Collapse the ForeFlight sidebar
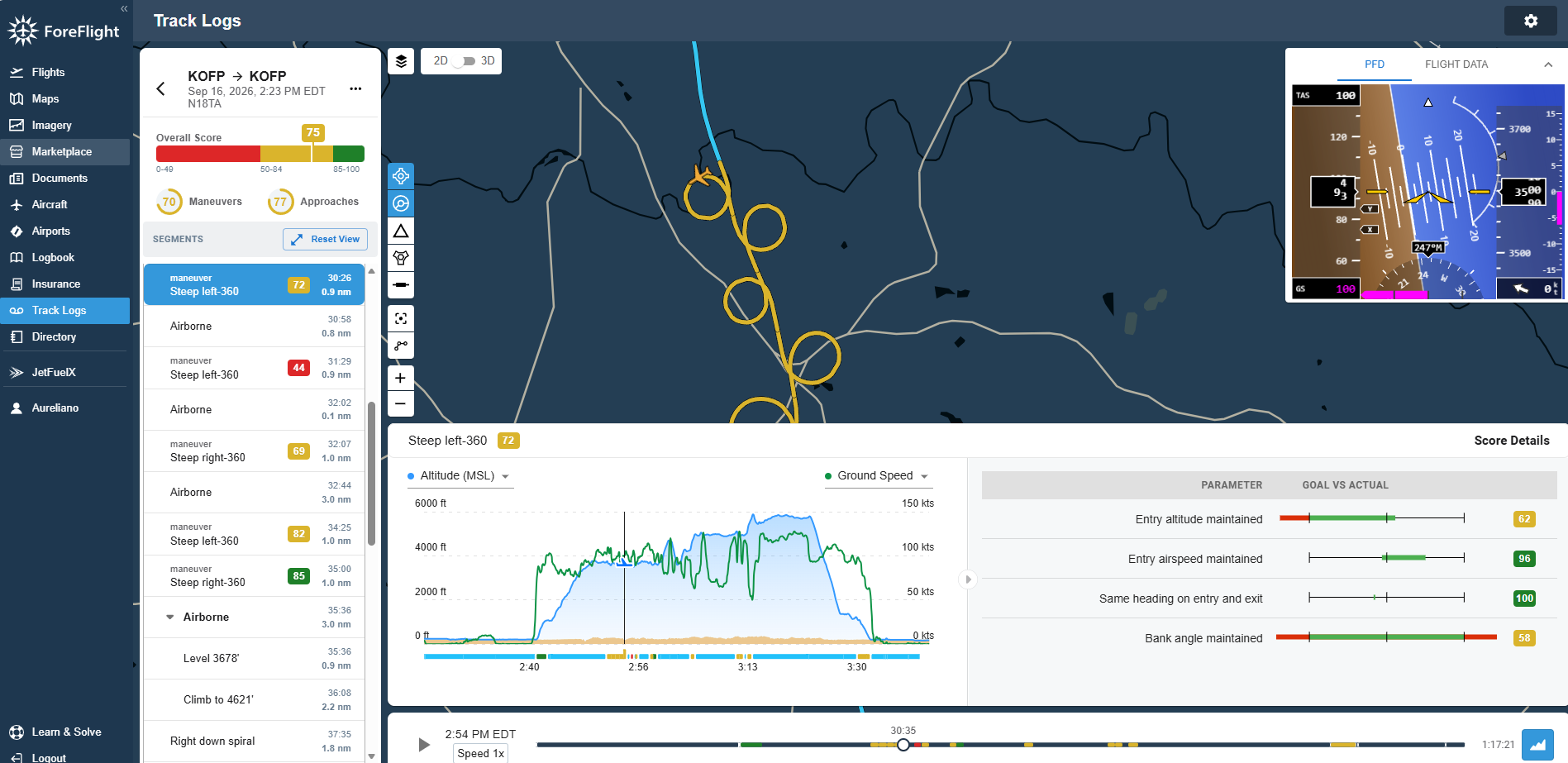The width and height of the screenshot is (1568, 763). point(124,9)
